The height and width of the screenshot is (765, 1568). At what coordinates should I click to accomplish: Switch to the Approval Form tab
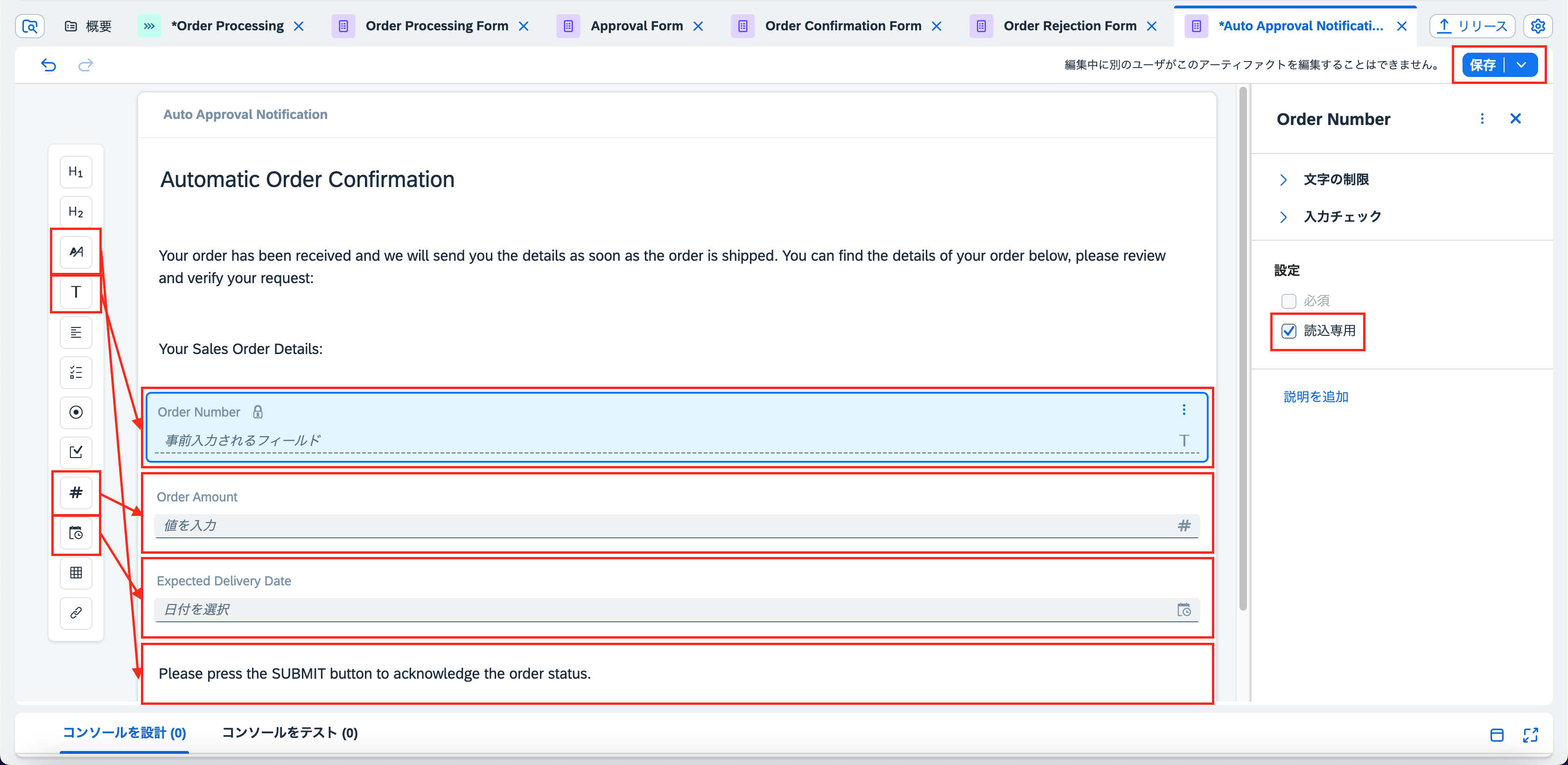636,26
